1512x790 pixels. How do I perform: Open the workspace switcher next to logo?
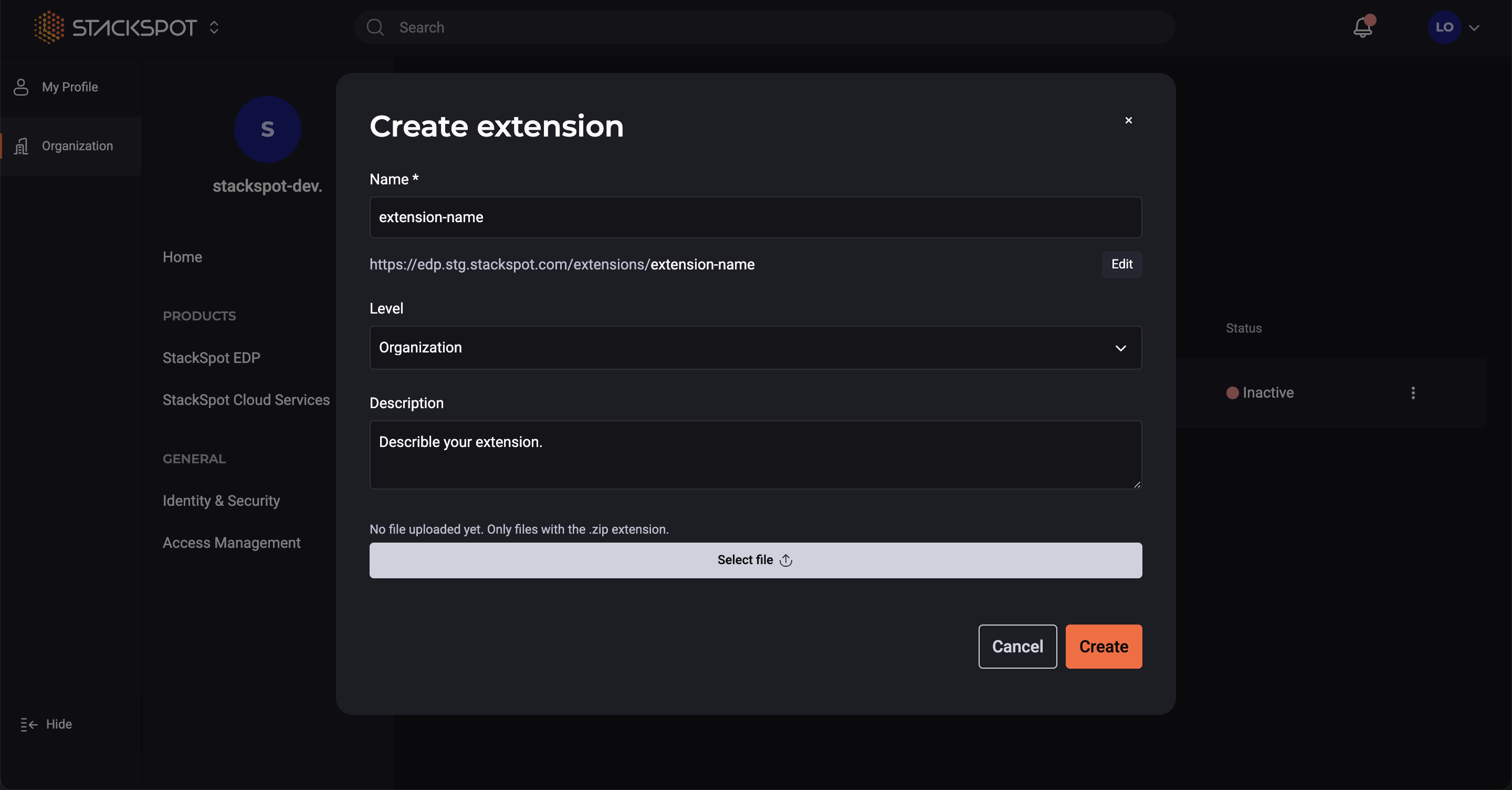[214, 28]
